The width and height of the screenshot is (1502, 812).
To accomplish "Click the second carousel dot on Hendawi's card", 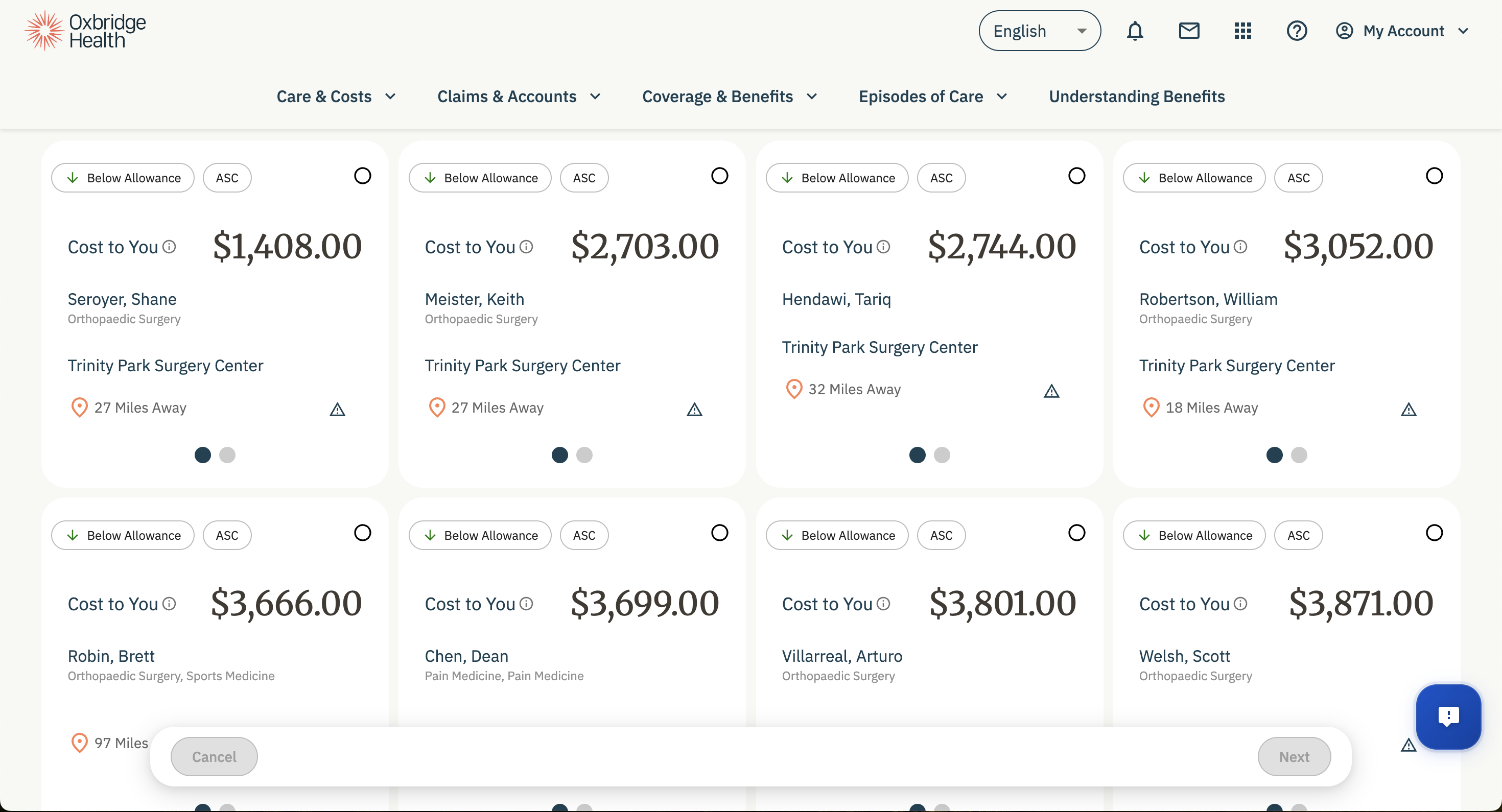I will (941, 455).
